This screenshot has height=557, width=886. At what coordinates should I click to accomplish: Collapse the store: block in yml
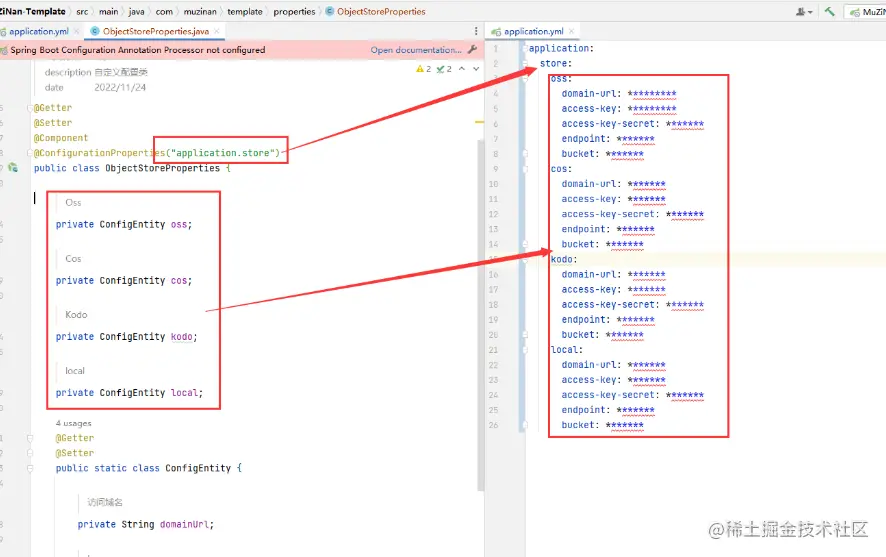(x=525, y=63)
